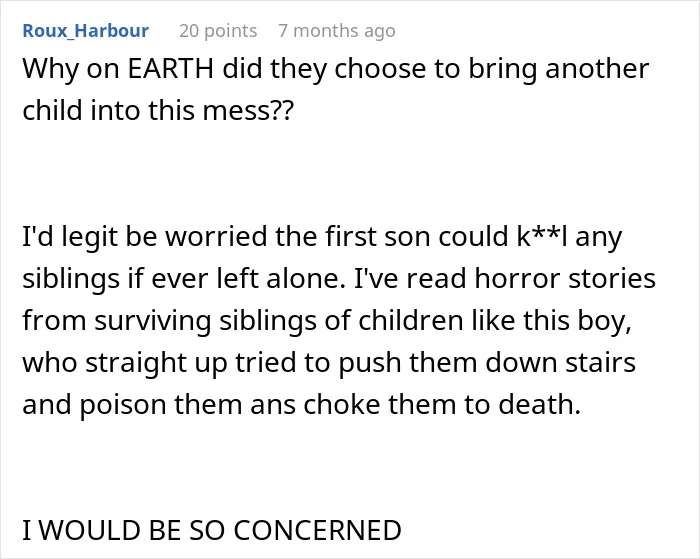
Task: Click the words 'push them down stairs'
Action: click(487, 363)
